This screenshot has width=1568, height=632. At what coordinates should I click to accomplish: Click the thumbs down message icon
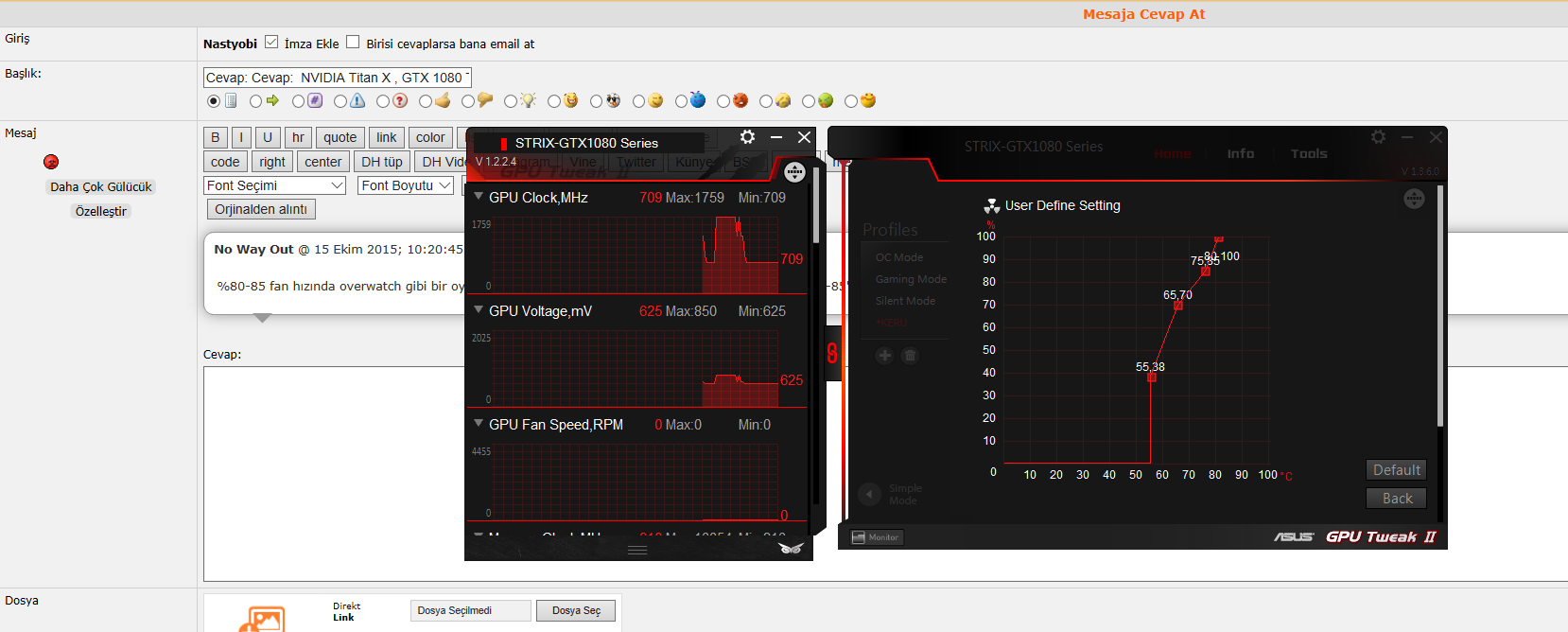pyautogui.click(x=485, y=99)
